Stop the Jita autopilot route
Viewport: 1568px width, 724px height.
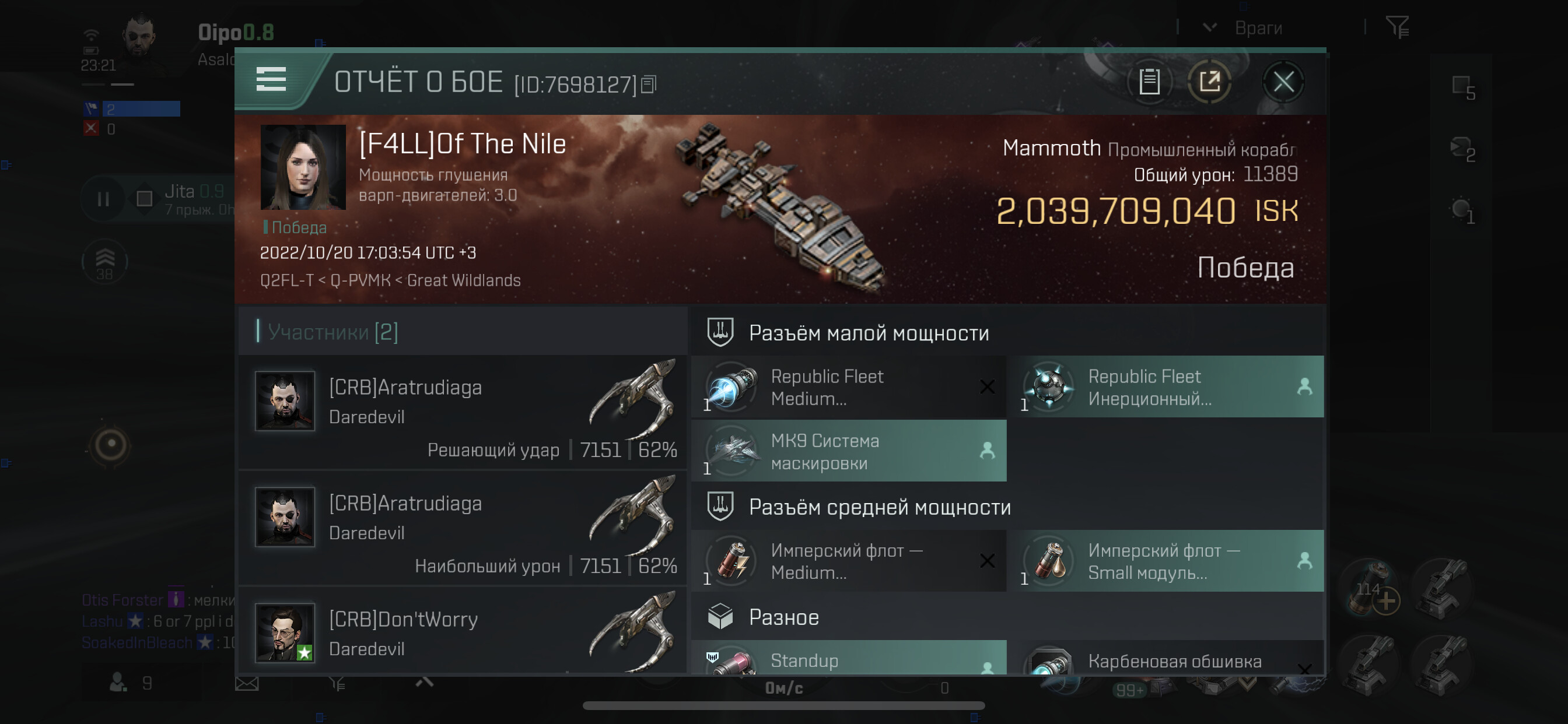tap(144, 199)
